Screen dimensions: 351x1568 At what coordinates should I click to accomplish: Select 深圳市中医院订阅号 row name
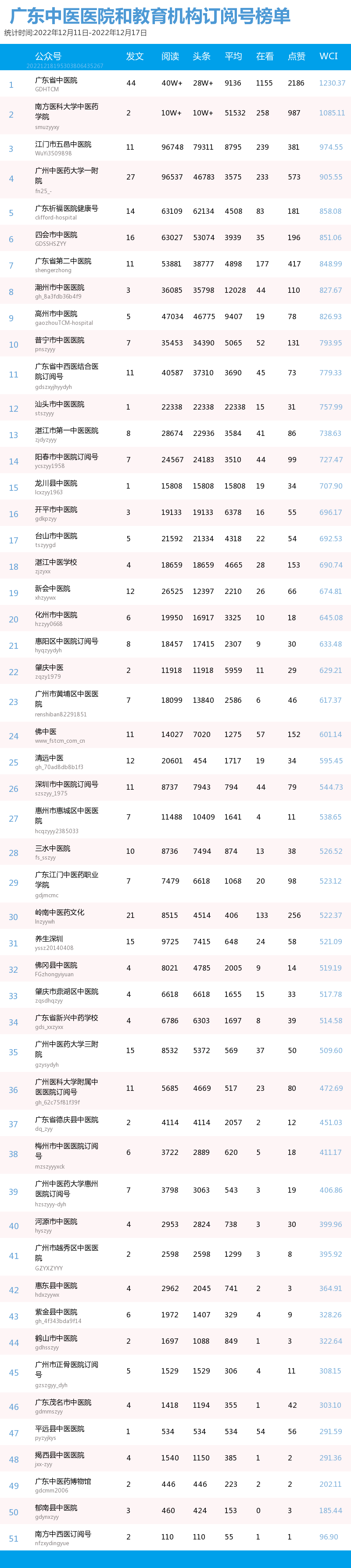[x=66, y=784]
